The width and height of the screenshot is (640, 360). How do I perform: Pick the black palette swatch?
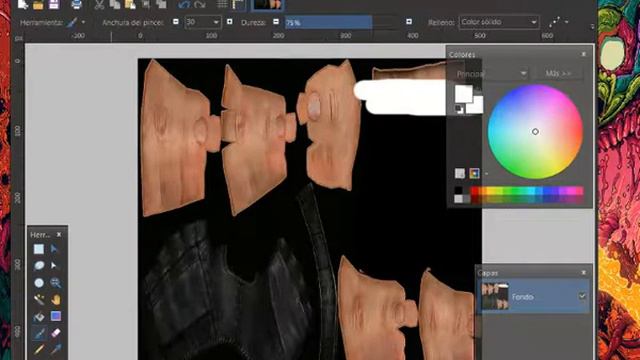click(x=459, y=191)
